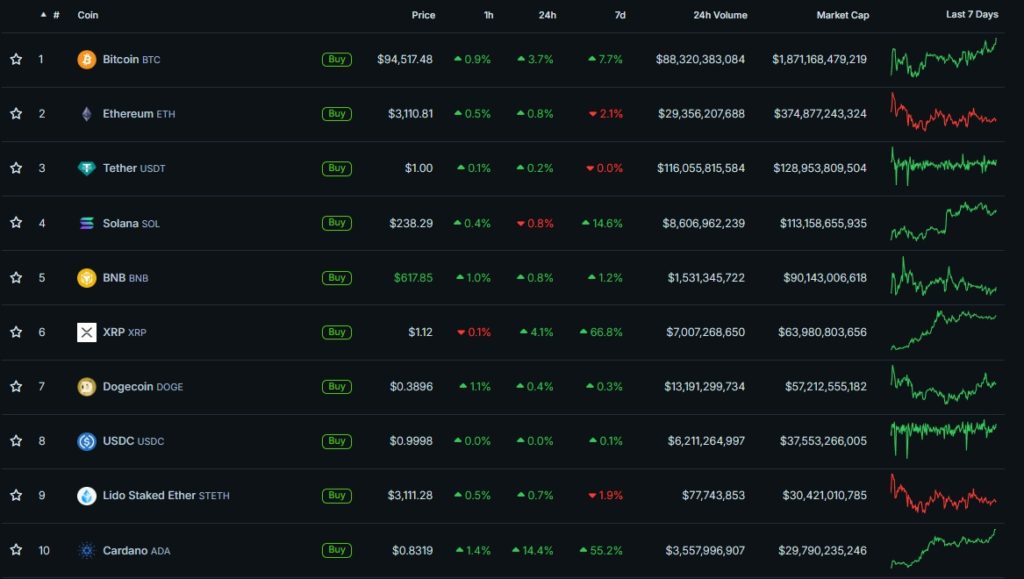This screenshot has height=579, width=1024.
Task: Select the Dogecoin DOGE logo
Action: [88, 387]
